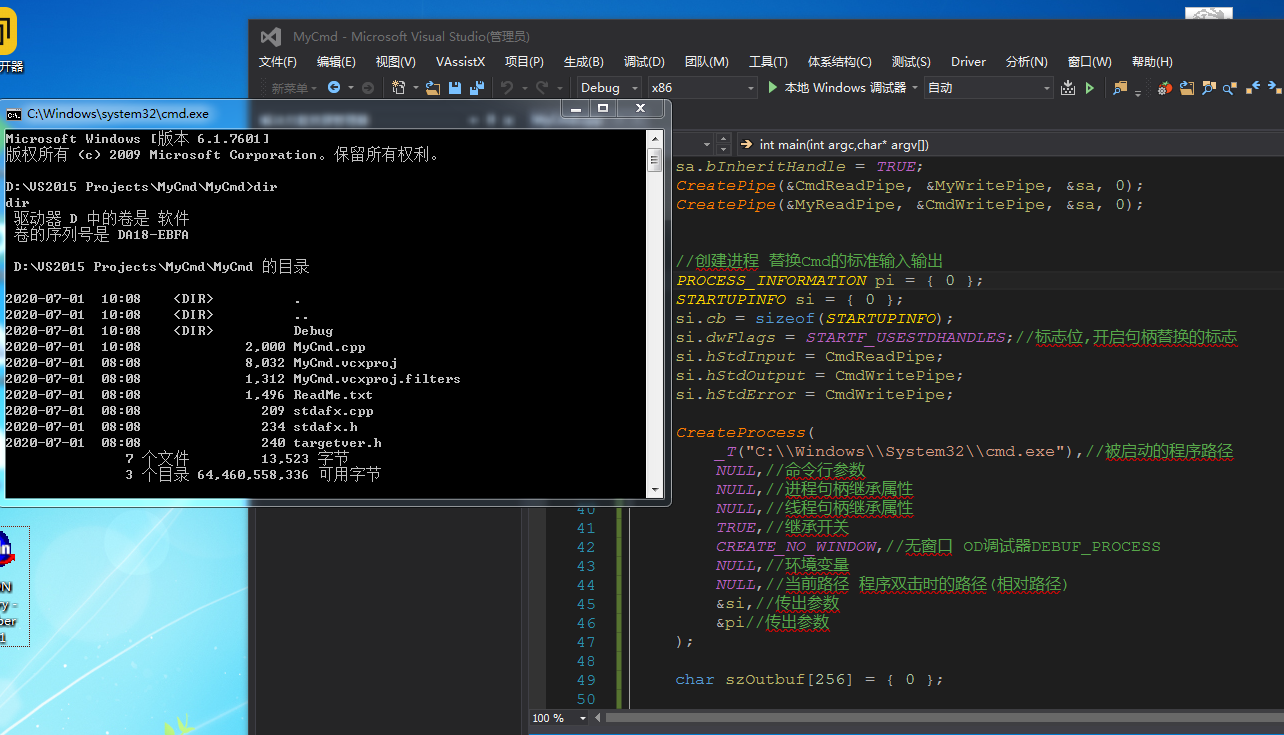This screenshot has height=735, width=1284.
Task: Open the Driver menu
Action: tap(968, 62)
